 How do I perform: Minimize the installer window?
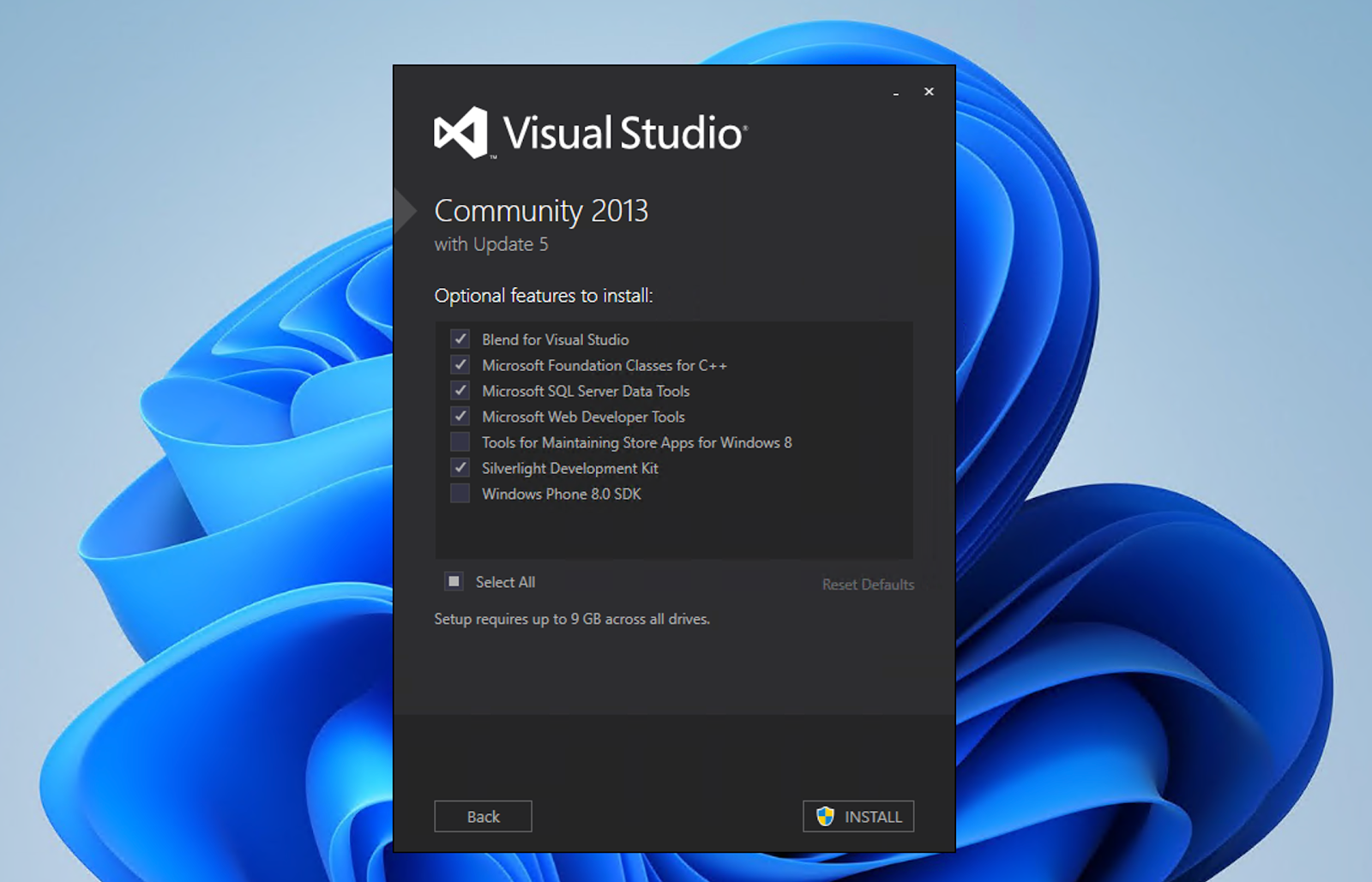click(896, 92)
